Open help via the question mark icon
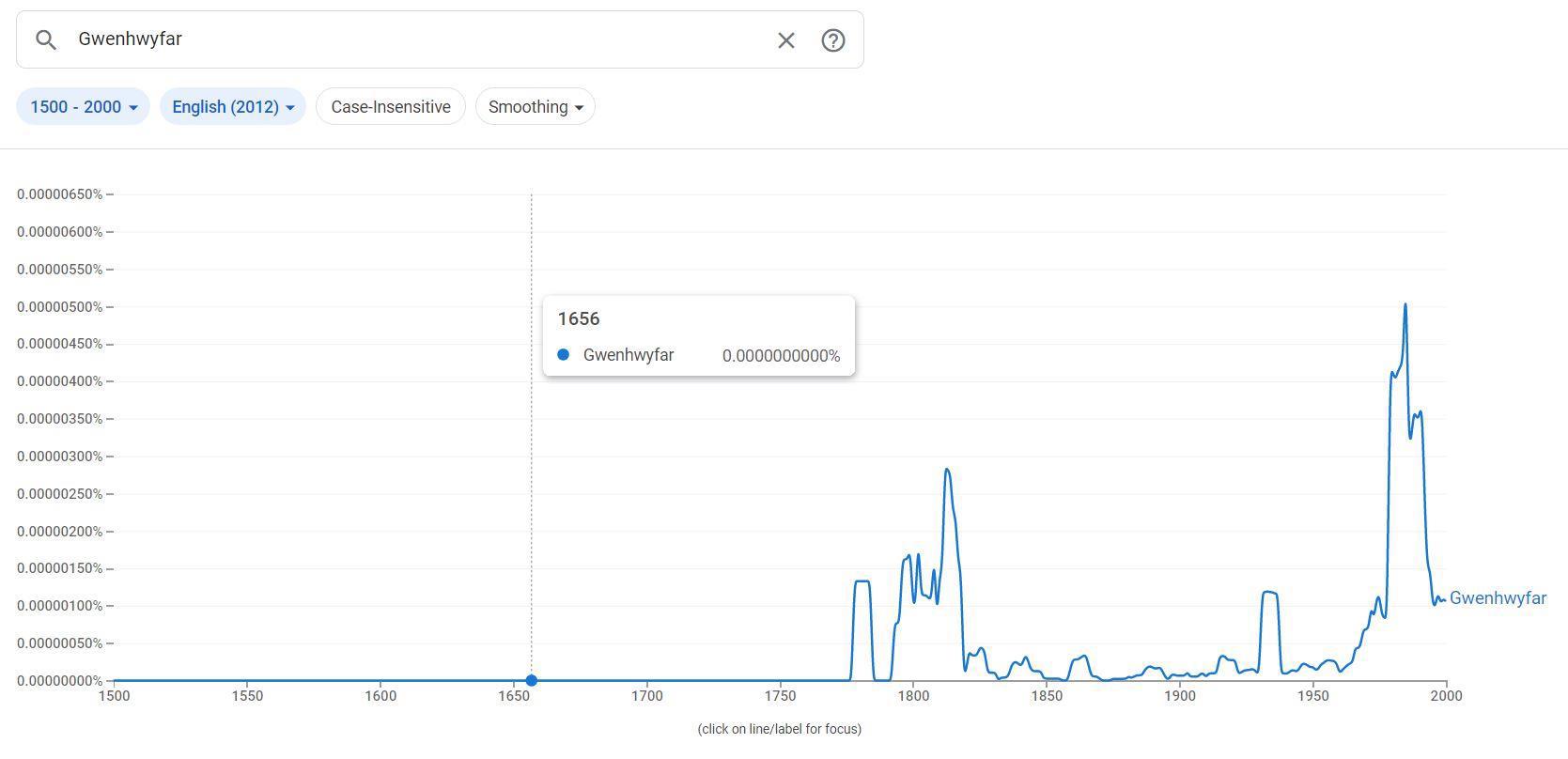 coord(832,39)
